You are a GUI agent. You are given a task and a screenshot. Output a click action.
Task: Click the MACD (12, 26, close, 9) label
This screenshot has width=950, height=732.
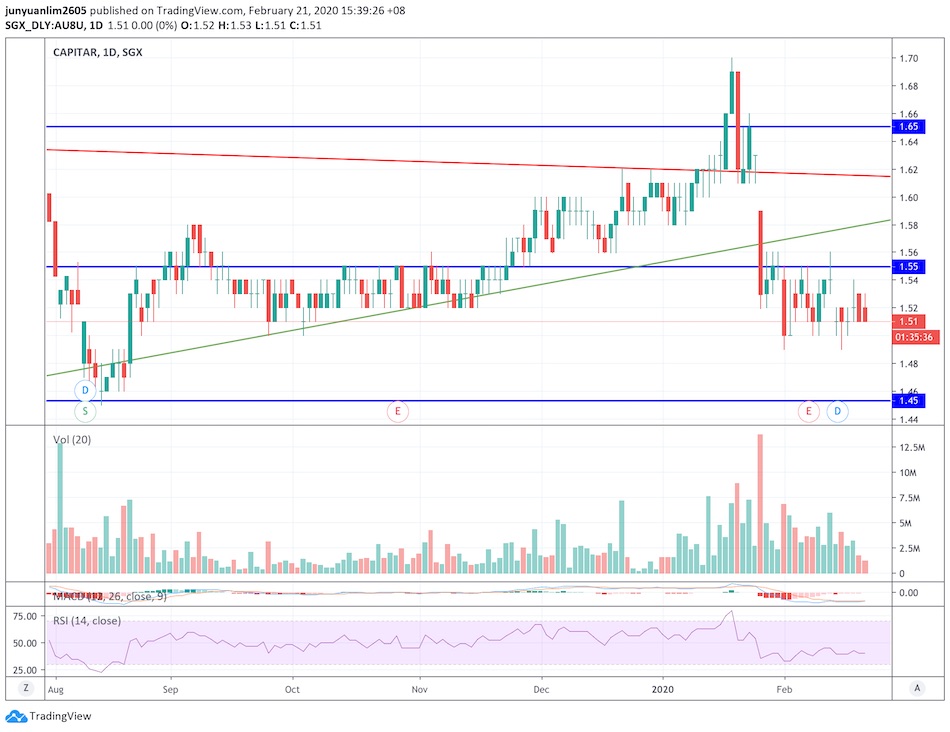click(x=110, y=596)
